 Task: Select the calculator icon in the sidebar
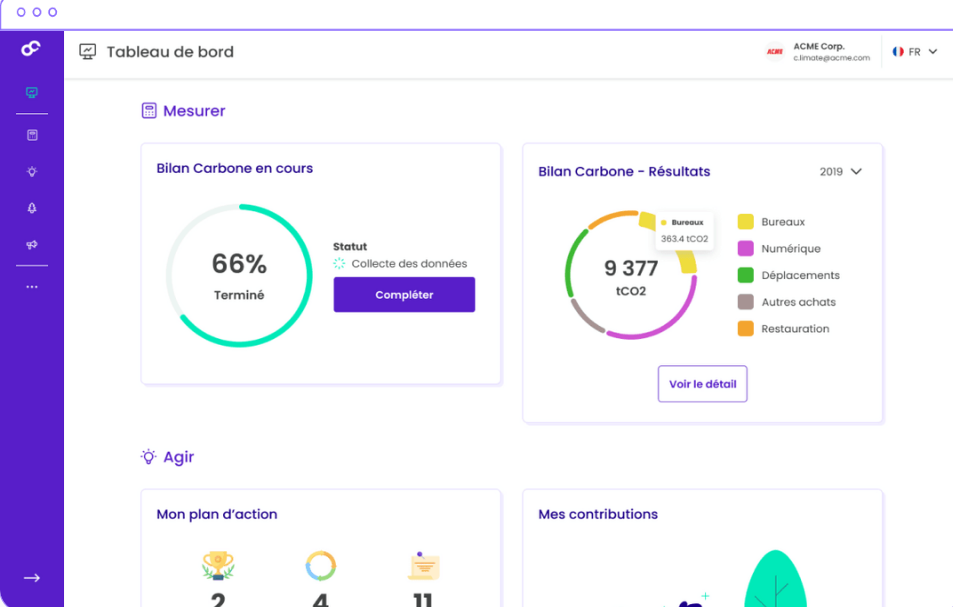(x=31, y=133)
